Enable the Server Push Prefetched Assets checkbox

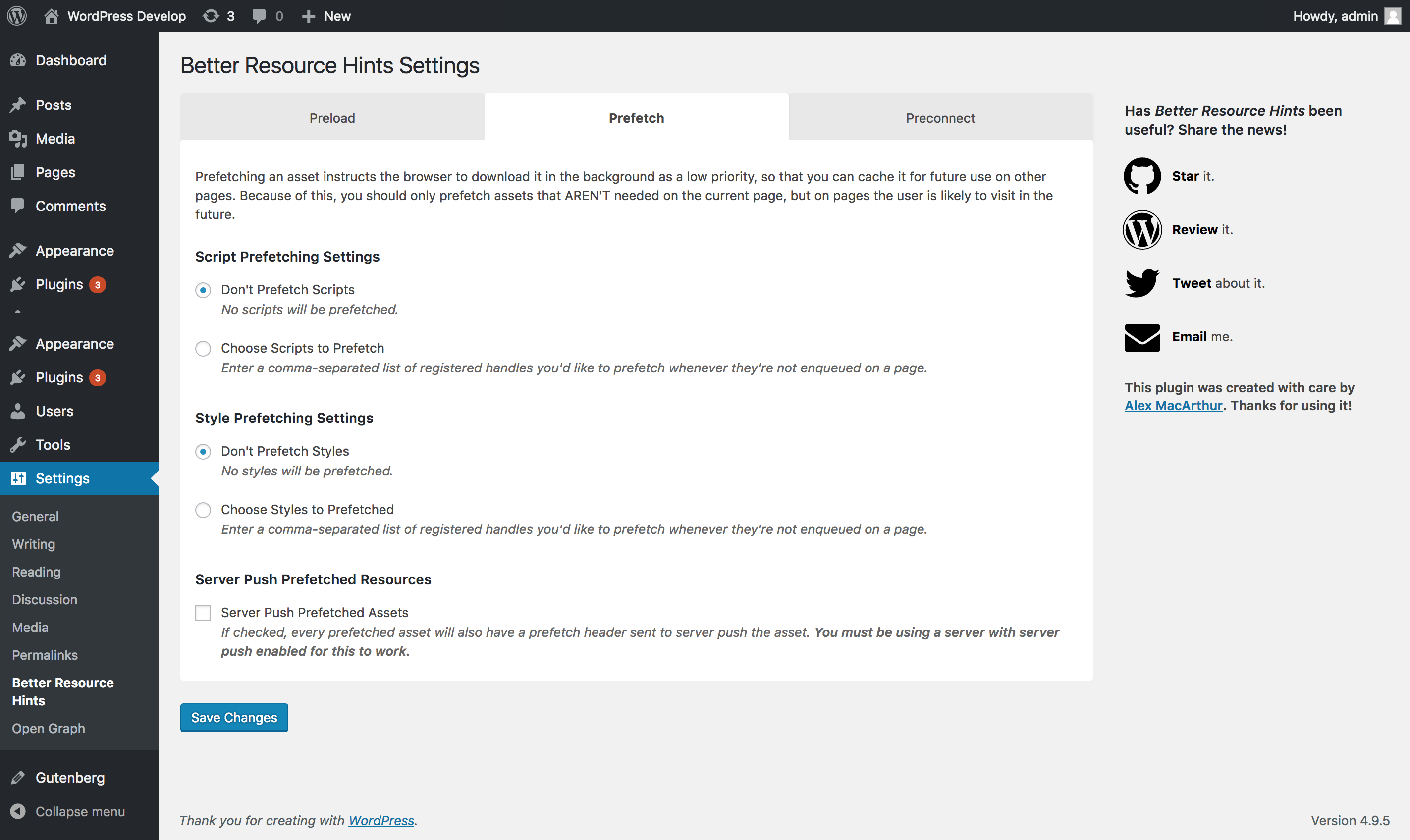(x=203, y=613)
